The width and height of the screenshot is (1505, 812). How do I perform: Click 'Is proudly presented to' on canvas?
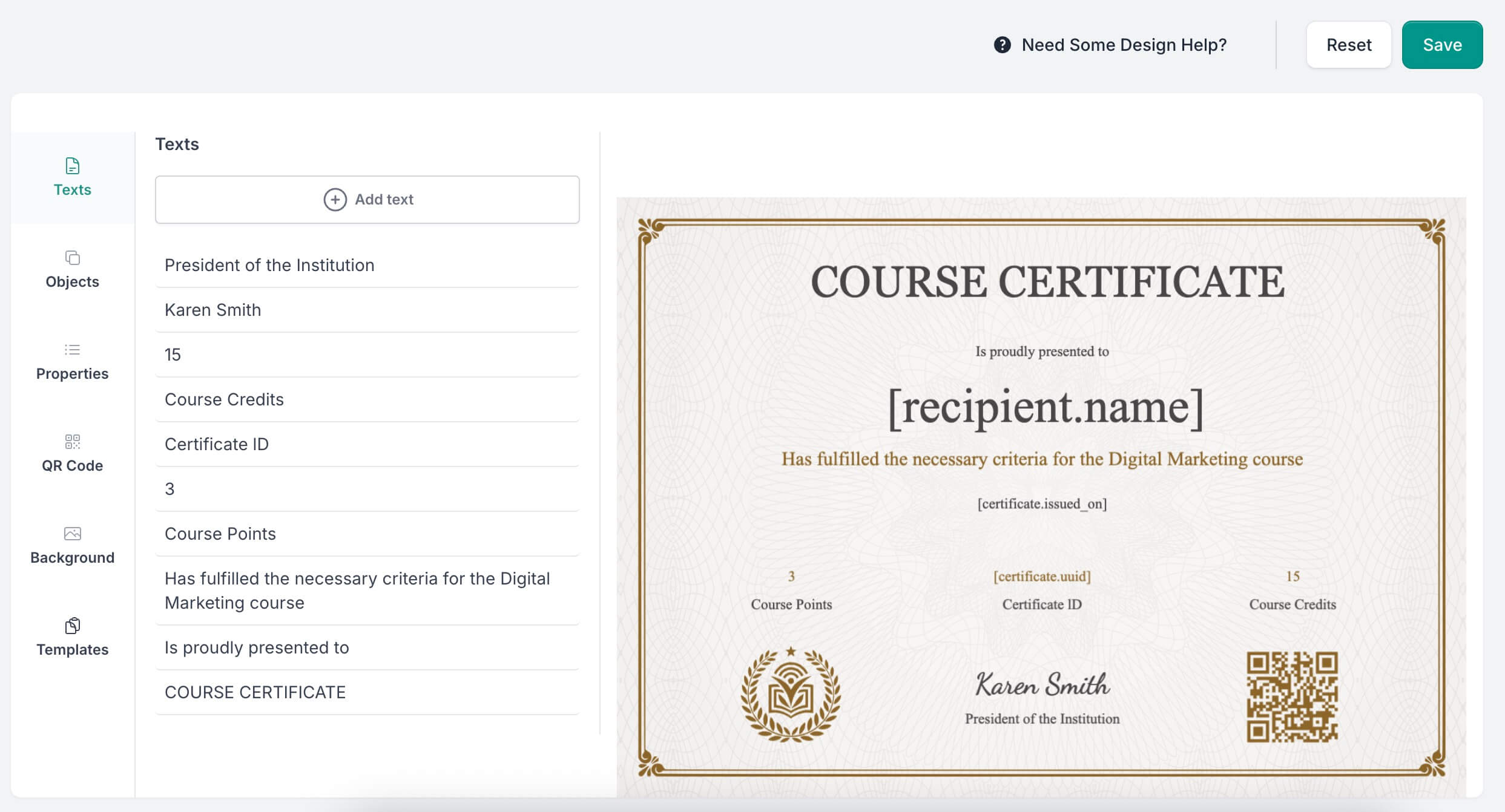(1042, 351)
